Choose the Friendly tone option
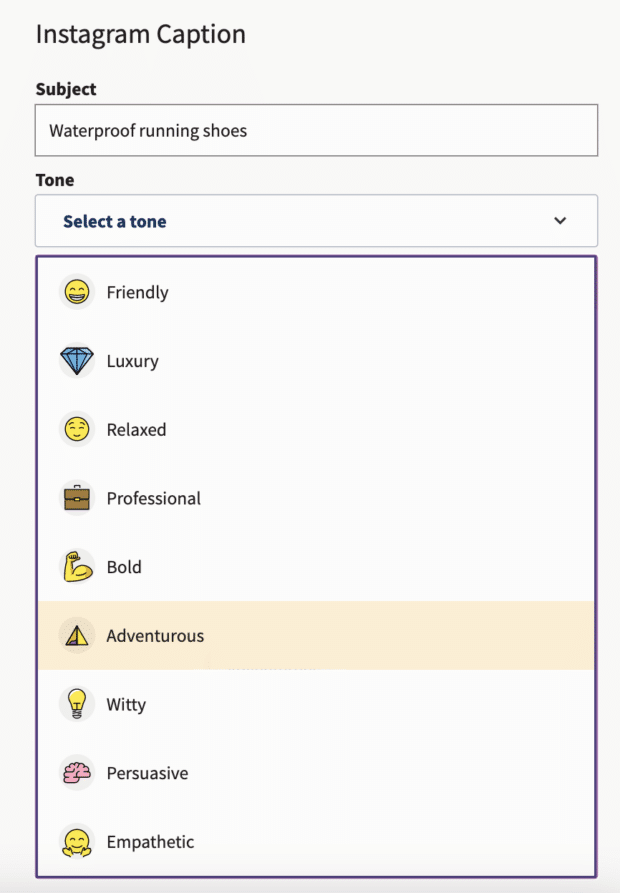Image resolution: width=620 pixels, height=893 pixels. [138, 292]
